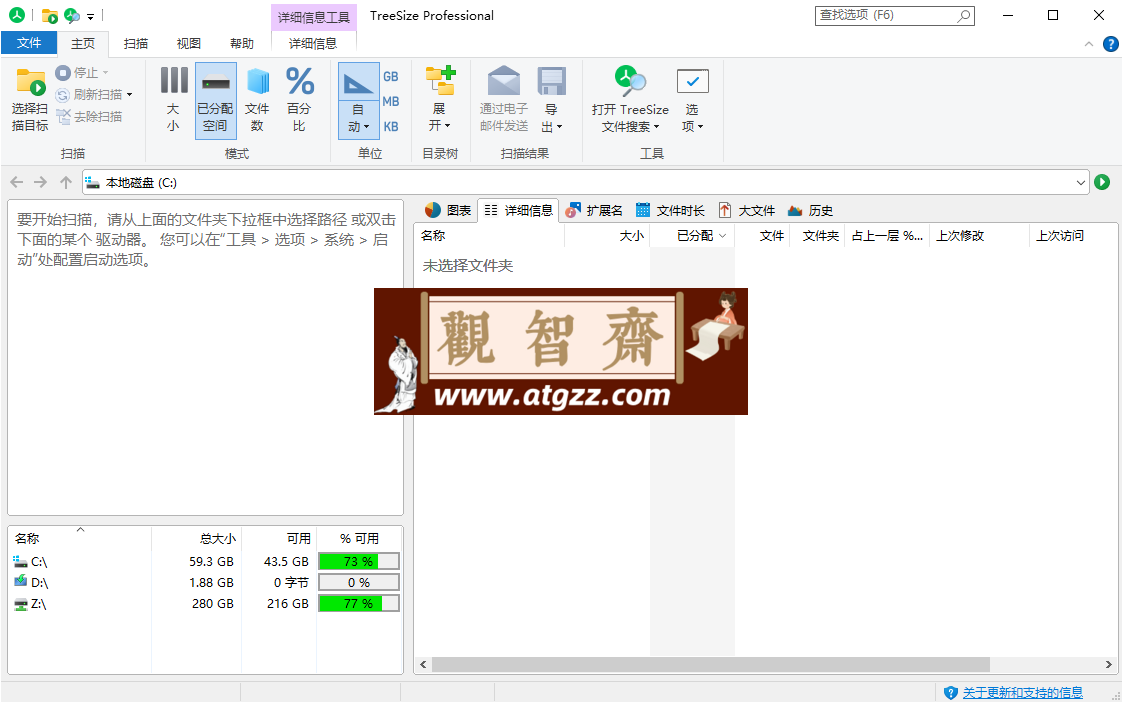Click the Stop scan icon

63,72
